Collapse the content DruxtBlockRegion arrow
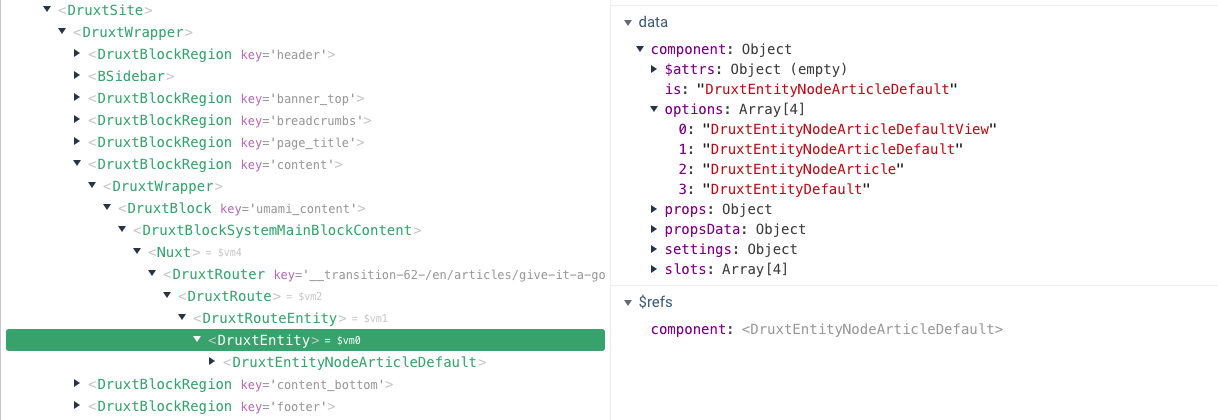This screenshot has height=420, width=1218. 77,164
